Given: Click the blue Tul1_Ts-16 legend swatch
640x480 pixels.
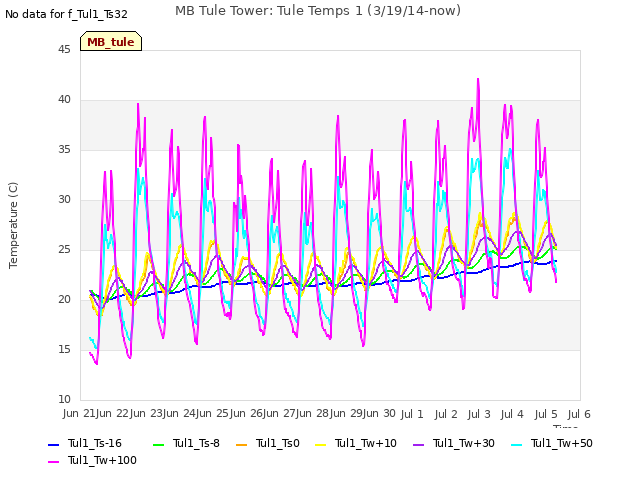Looking at the screenshot, I should (x=53, y=444).
